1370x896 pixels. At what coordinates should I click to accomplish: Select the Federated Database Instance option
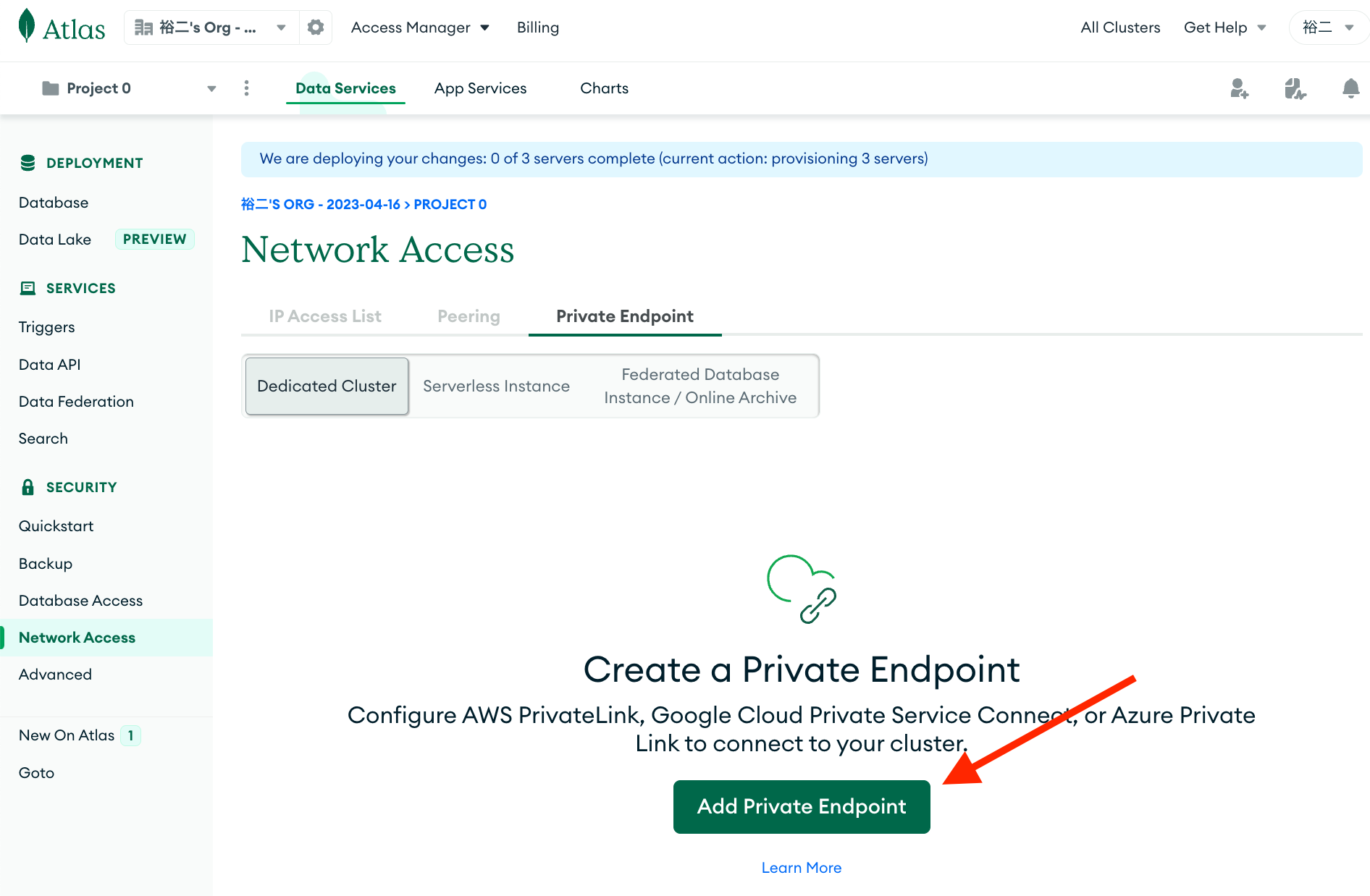click(699, 386)
